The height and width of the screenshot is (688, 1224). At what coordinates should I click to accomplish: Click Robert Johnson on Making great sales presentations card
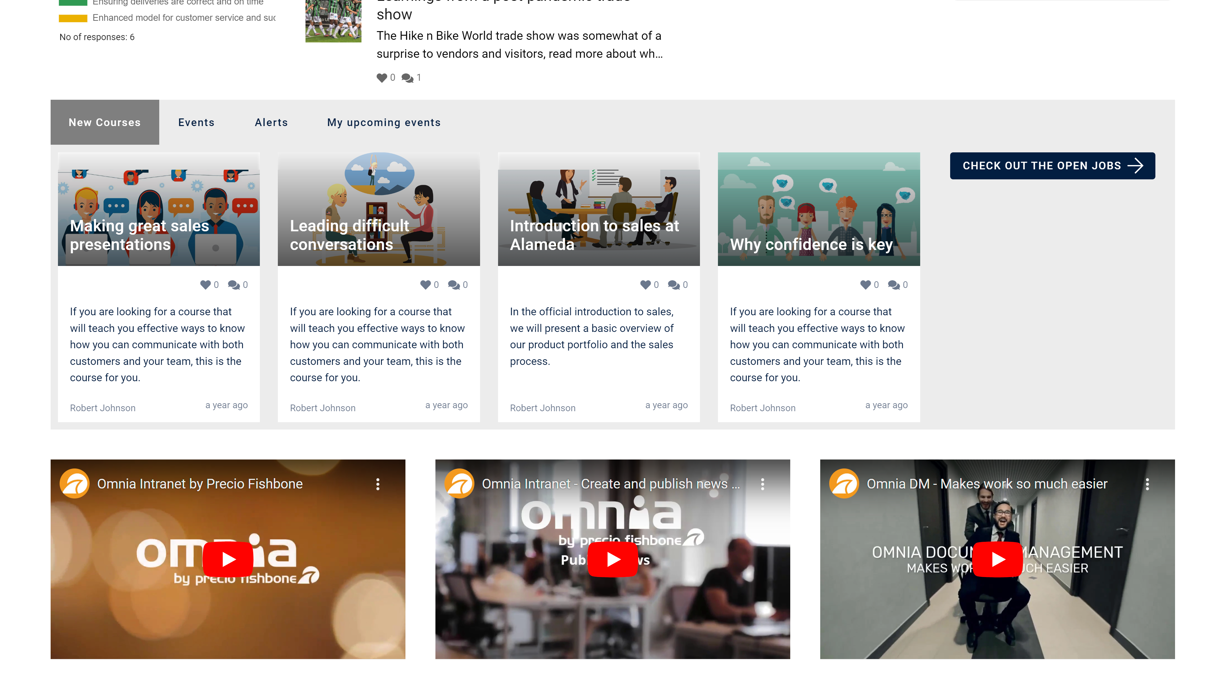coord(103,408)
